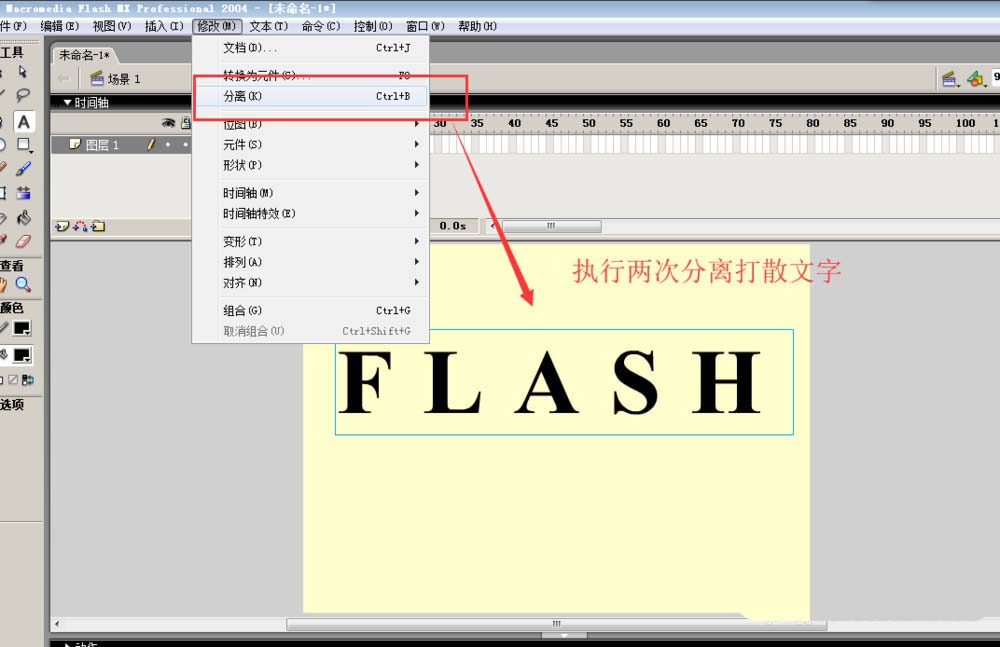Click the 0.0s elapsed time readout
This screenshot has height=647, width=1000.
point(452,226)
